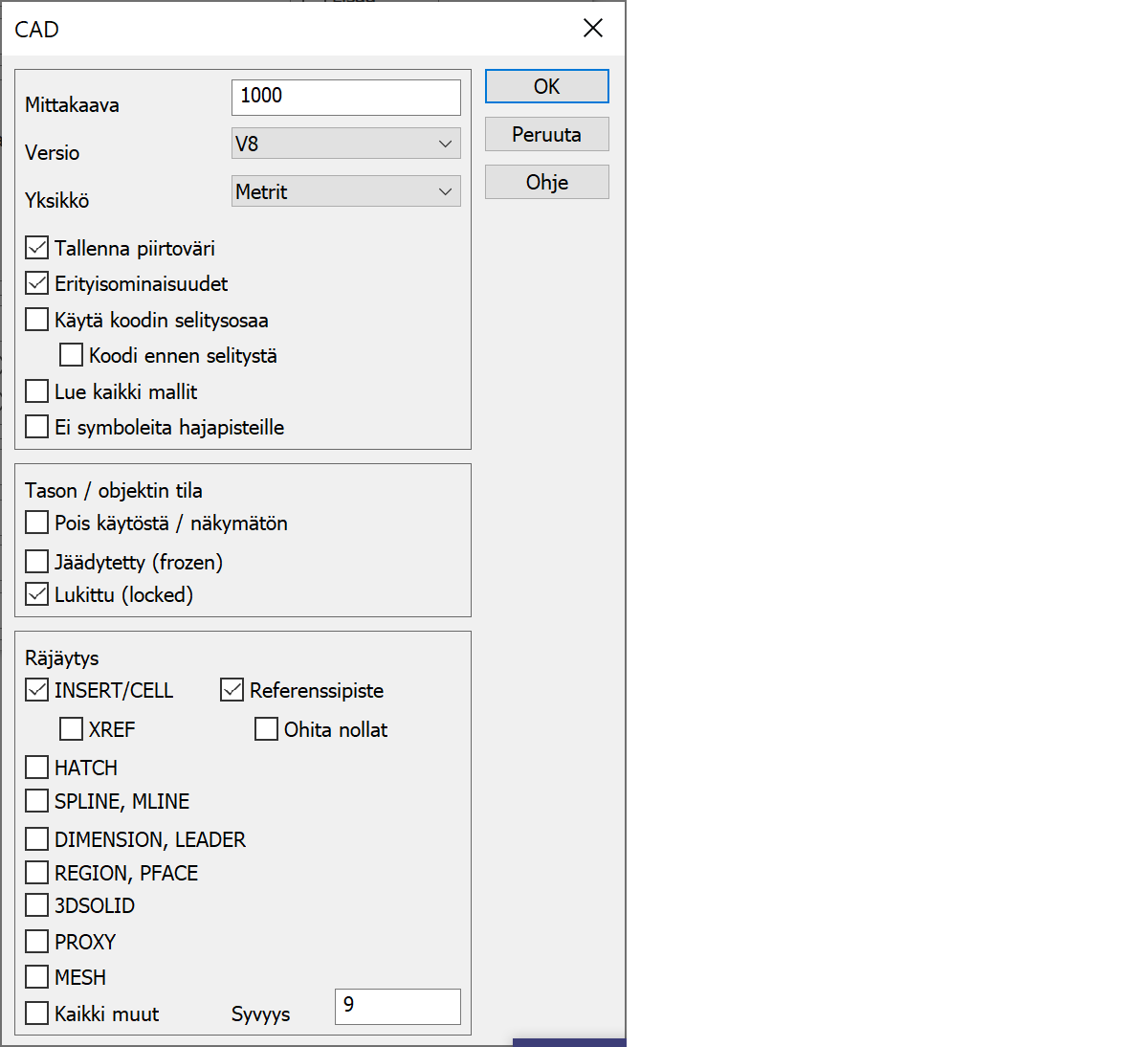The height and width of the screenshot is (1047, 1148).
Task: Close the CAD dialog window
Action: 593,29
